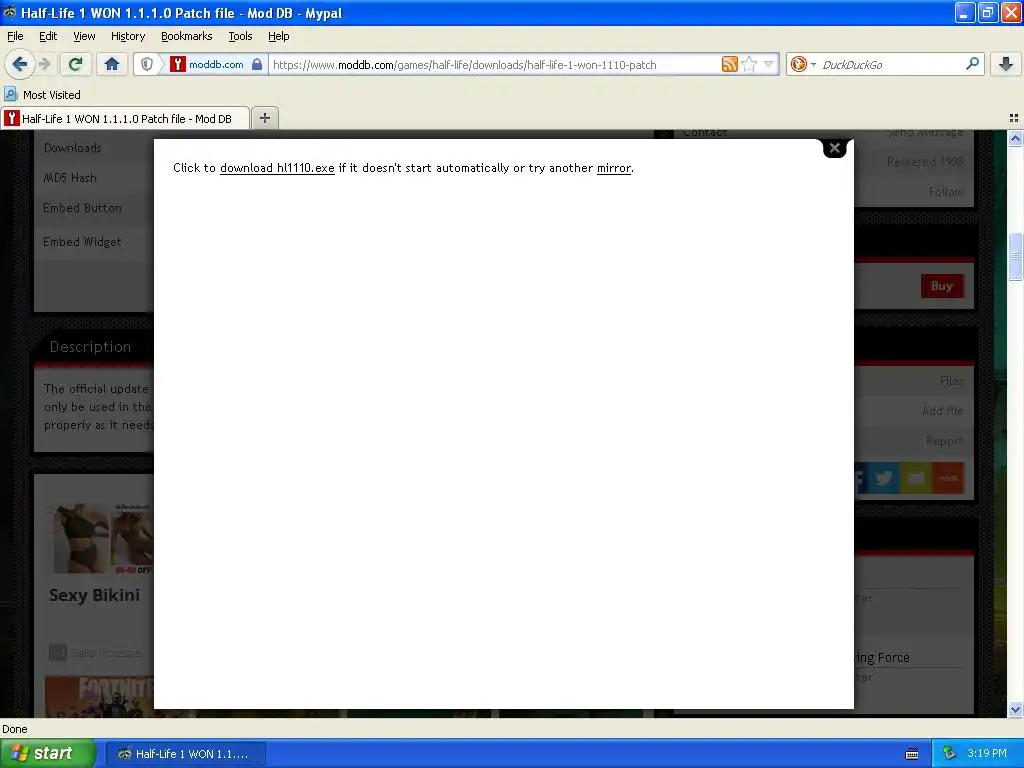Open MD5 Hash sidebar item
This screenshot has width=1024, height=768.
pyautogui.click(x=70, y=178)
